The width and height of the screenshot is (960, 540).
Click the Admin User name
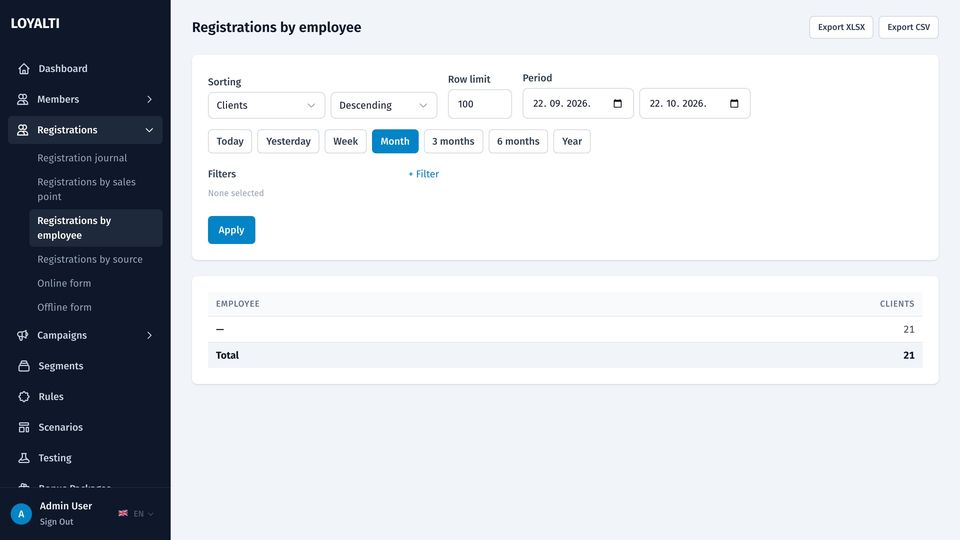click(66, 506)
